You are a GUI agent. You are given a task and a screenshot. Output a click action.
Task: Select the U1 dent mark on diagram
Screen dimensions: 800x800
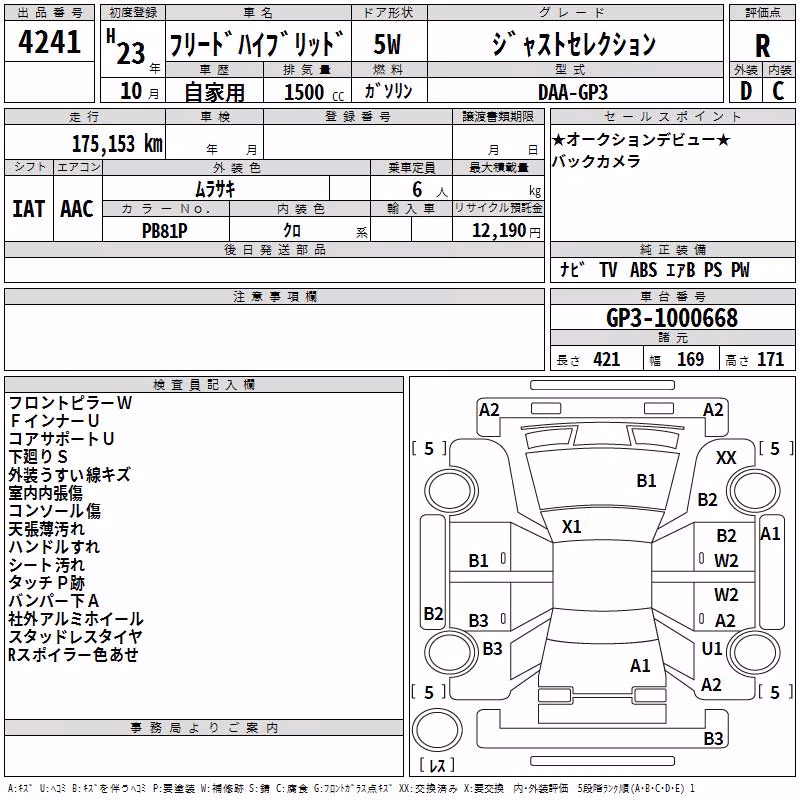711,648
